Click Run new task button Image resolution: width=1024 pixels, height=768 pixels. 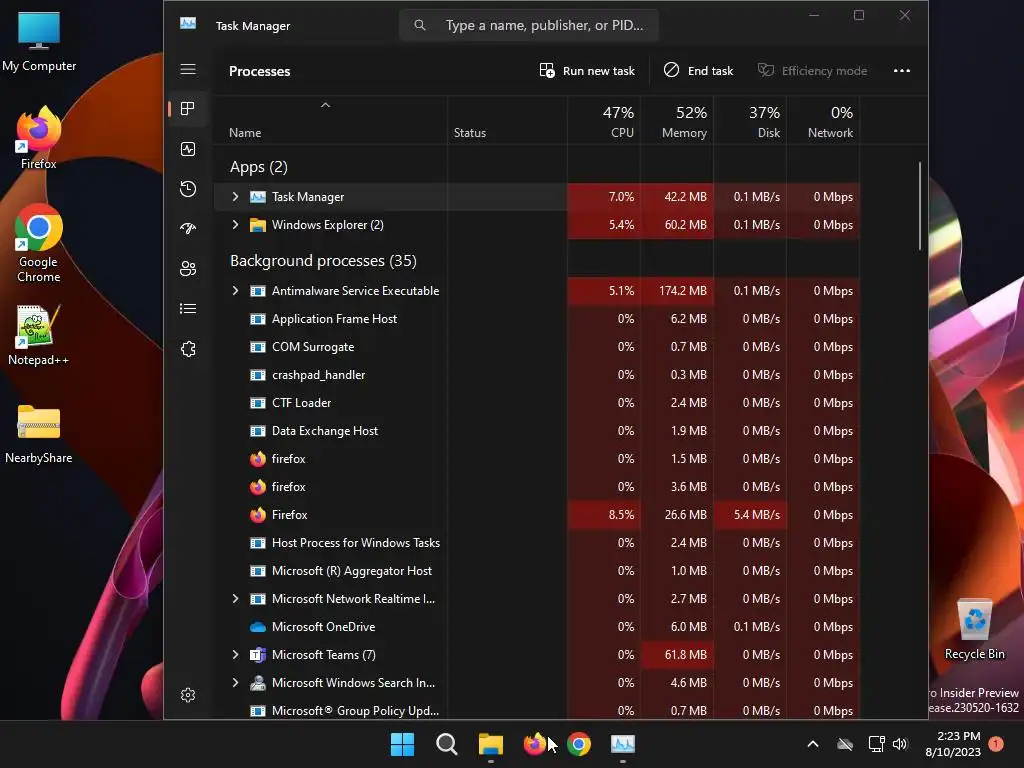pyautogui.click(x=587, y=71)
